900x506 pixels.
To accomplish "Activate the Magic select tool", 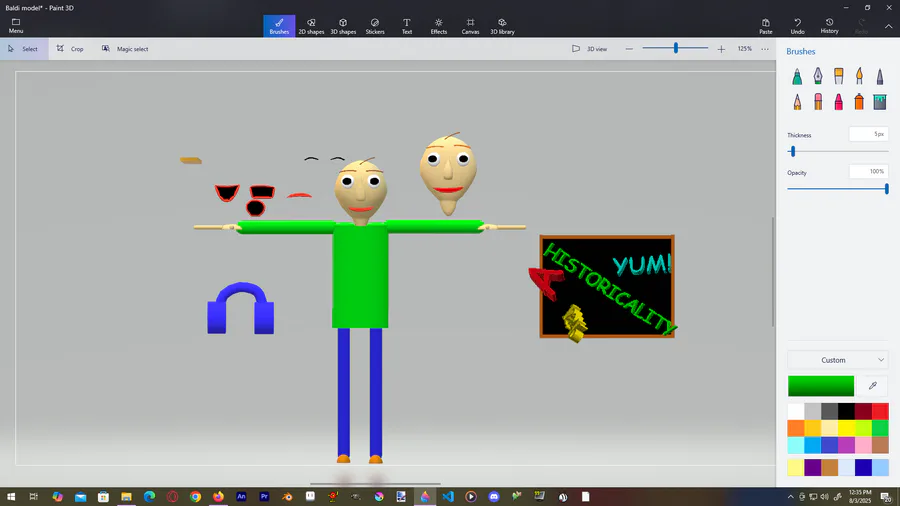I will coord(125,49).
